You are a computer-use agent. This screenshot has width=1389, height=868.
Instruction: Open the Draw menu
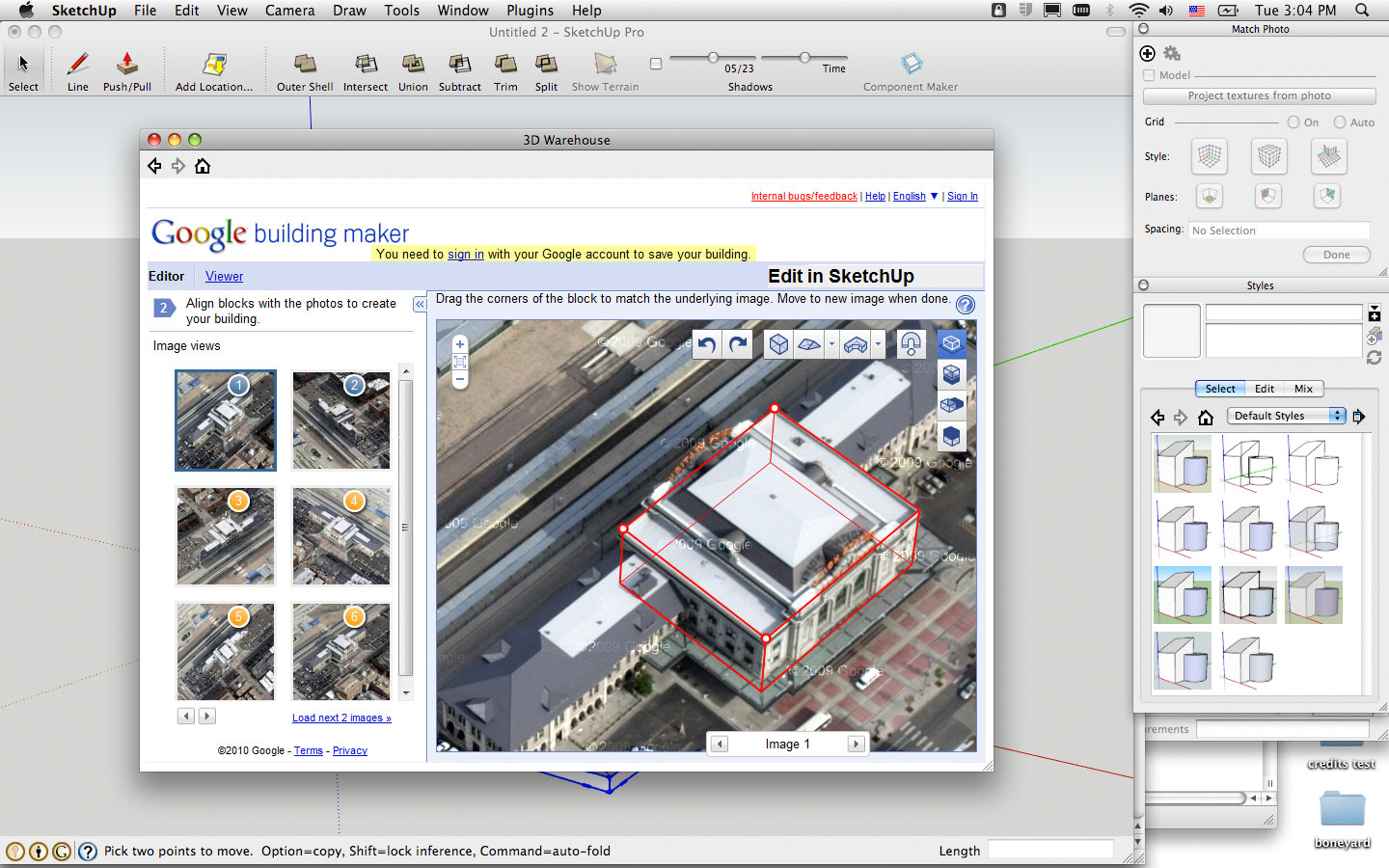[x=349, y=11]
